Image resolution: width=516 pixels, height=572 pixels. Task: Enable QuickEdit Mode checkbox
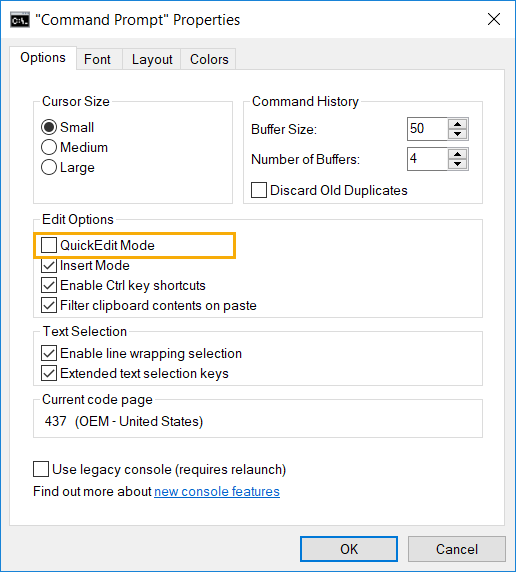49,245
